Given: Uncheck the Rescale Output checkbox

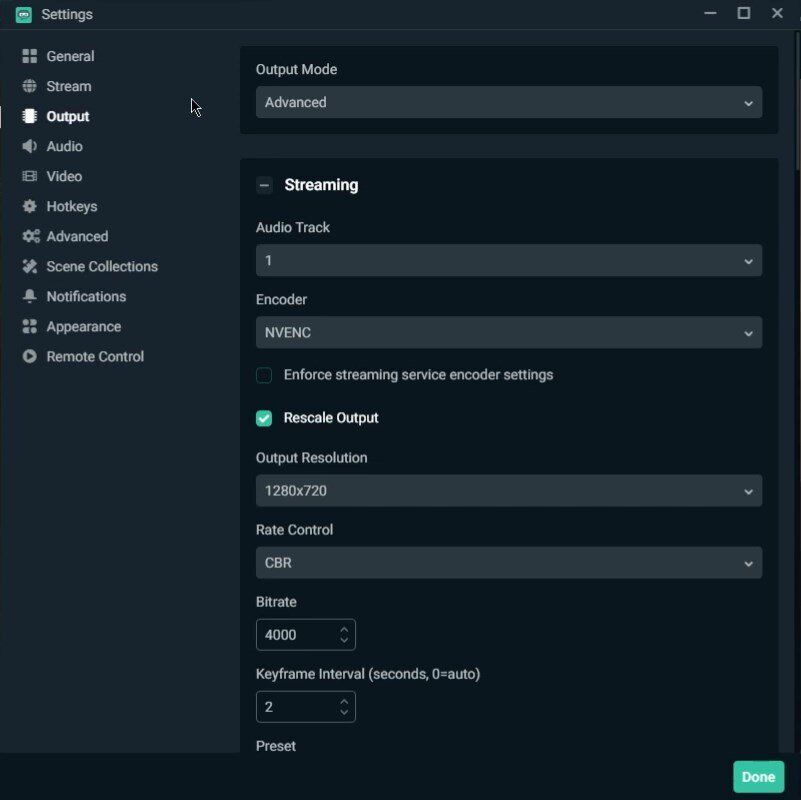Looking at the screenshot, I should click(x=264, y=418).
